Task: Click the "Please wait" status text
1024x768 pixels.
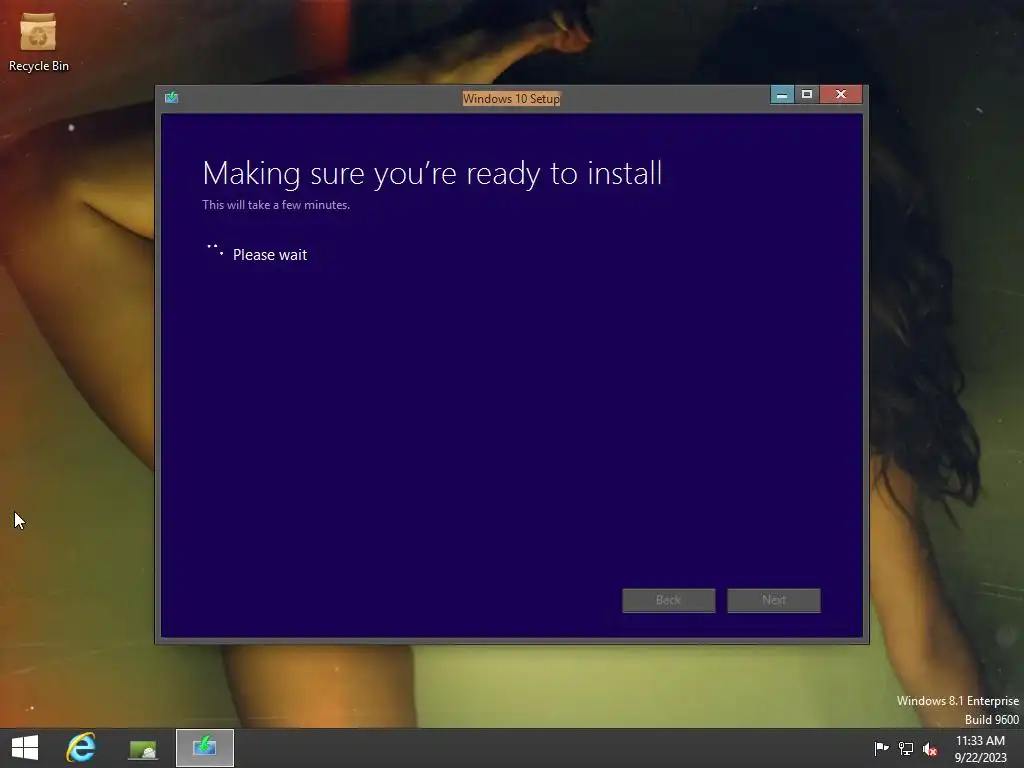Action: click(x=270, y=255)
